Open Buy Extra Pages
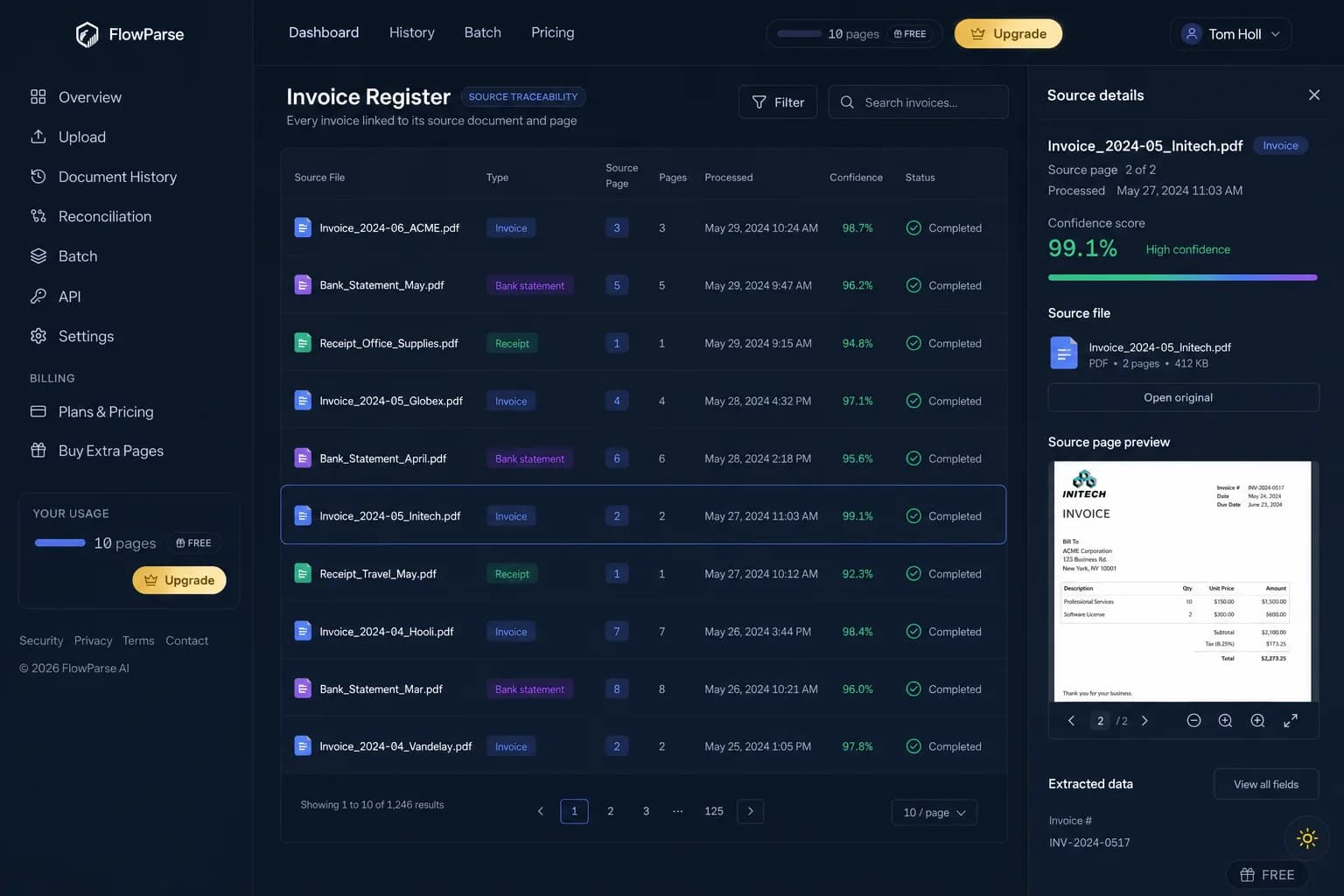 [97, 451]
